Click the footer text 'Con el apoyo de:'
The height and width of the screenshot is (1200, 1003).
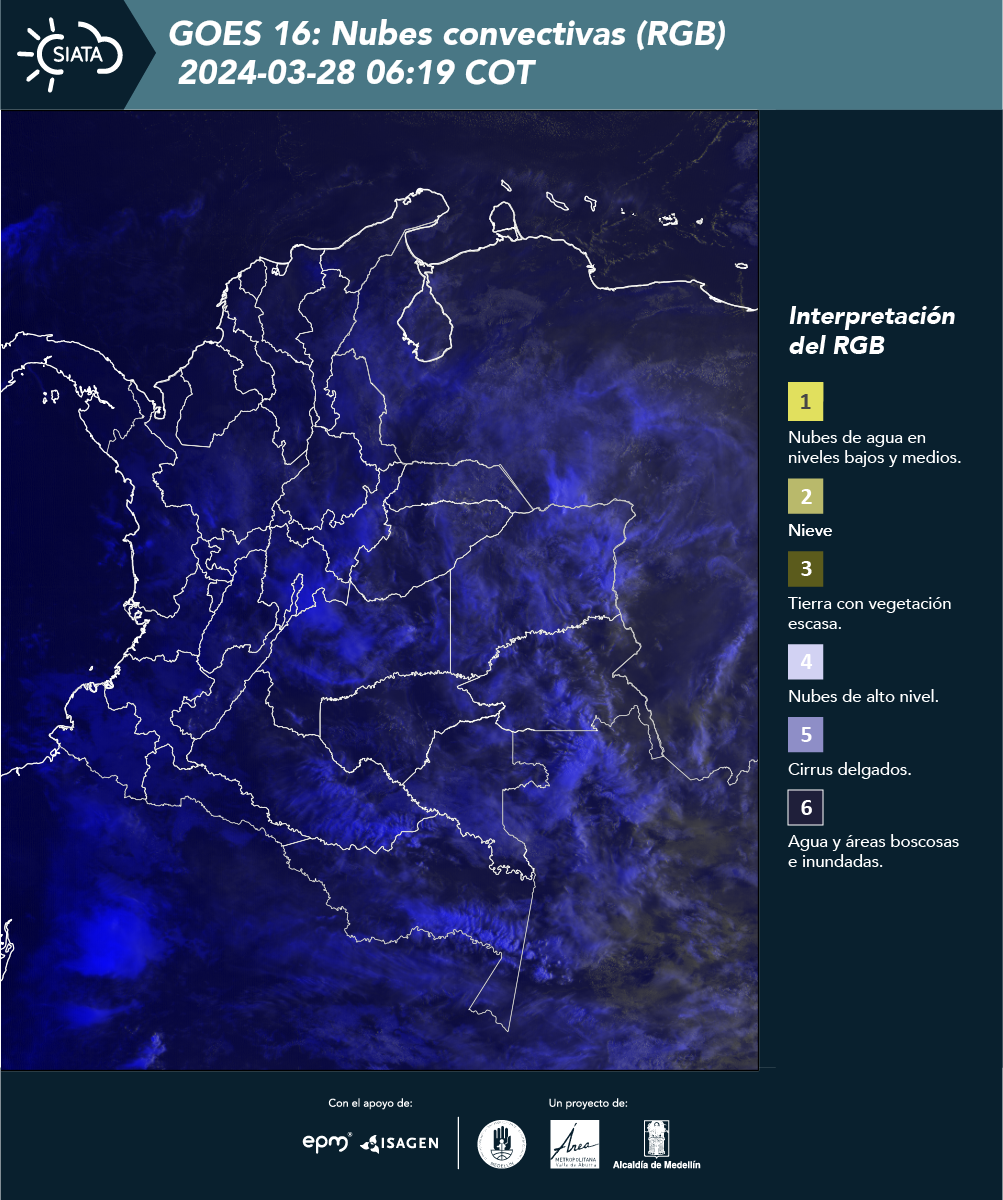tap(370, 1103)
